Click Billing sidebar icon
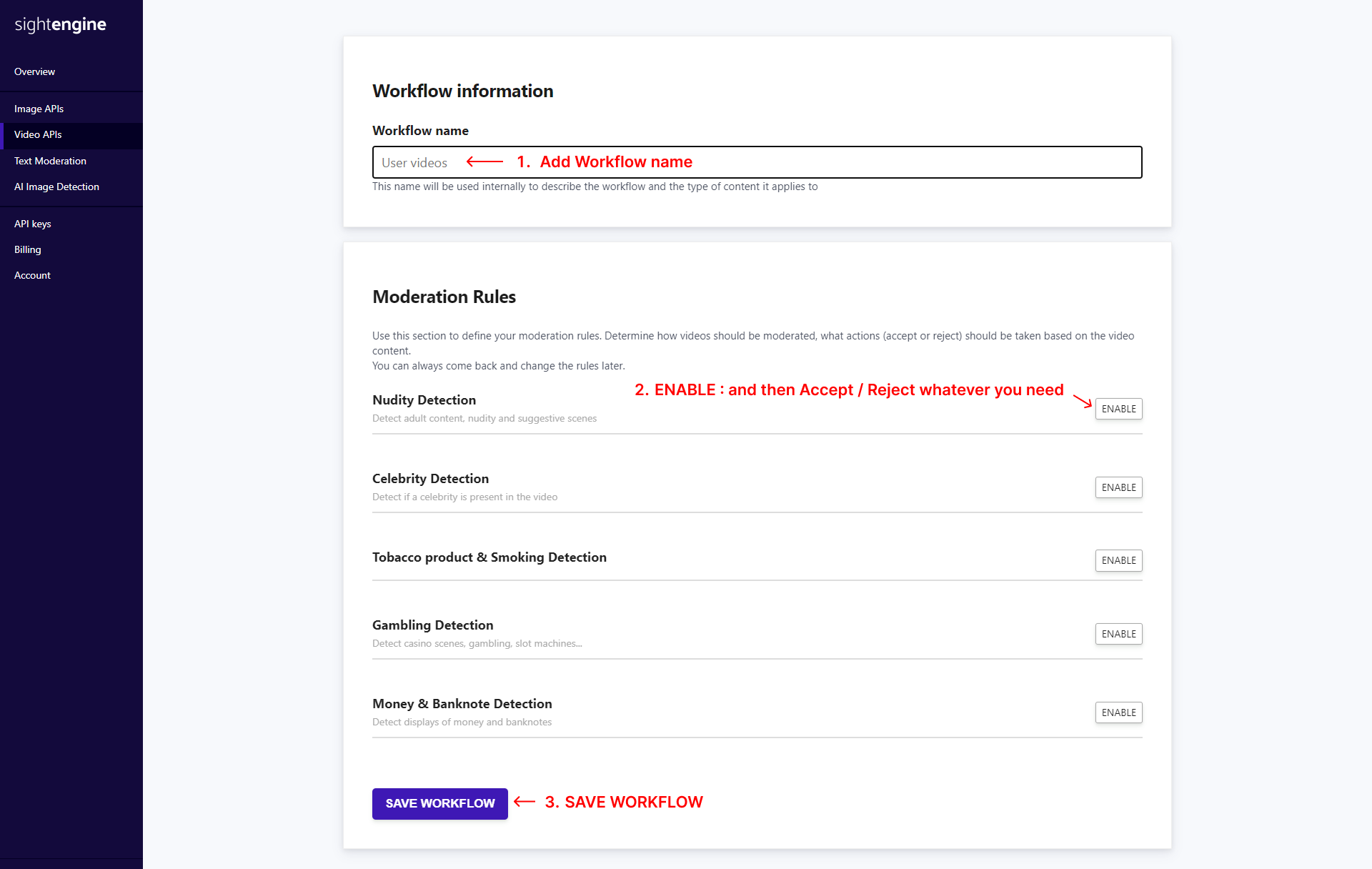 coord(28,249)
